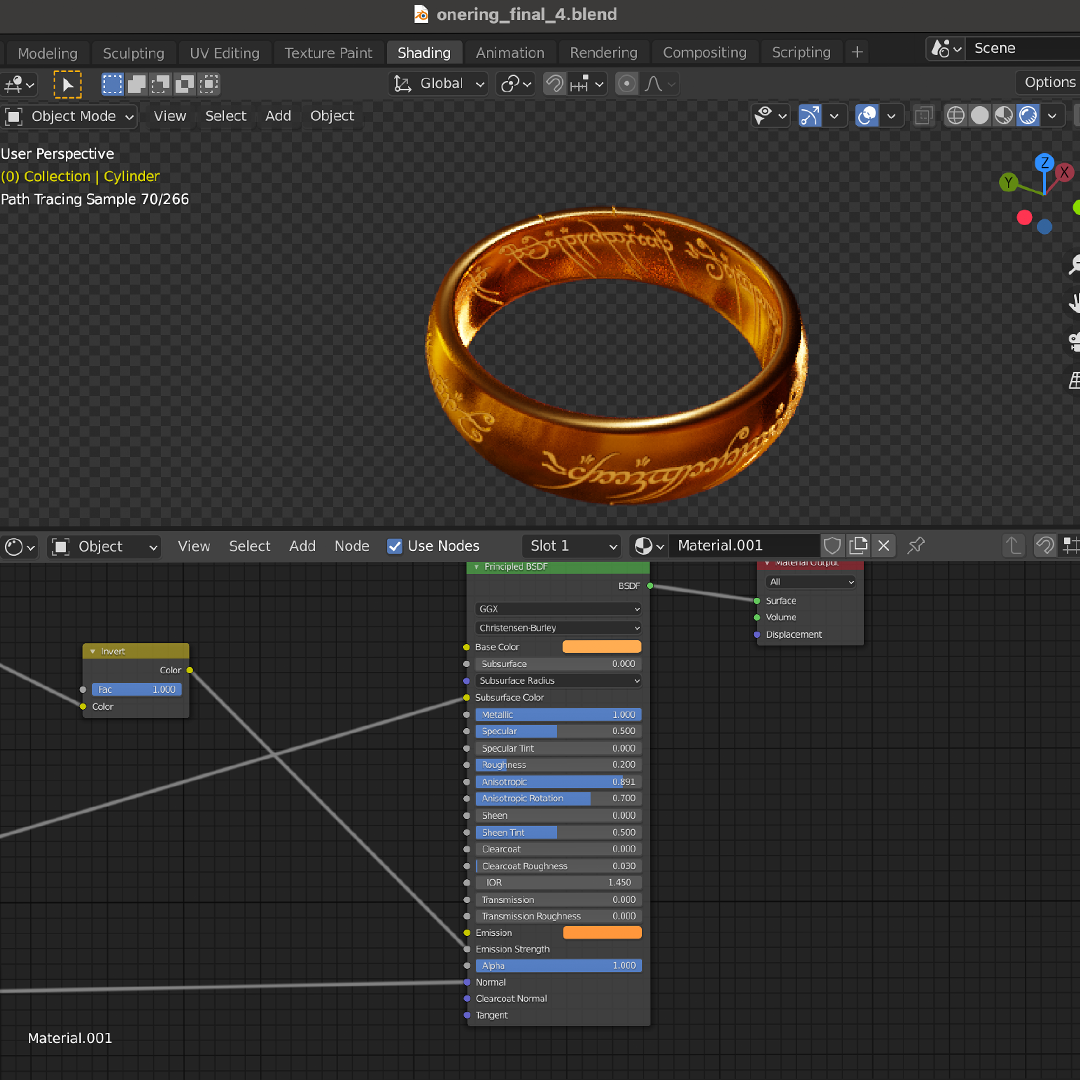Choose set new selection mode icon
This screenshot has width=1080, height=1080.
point(112,84)
